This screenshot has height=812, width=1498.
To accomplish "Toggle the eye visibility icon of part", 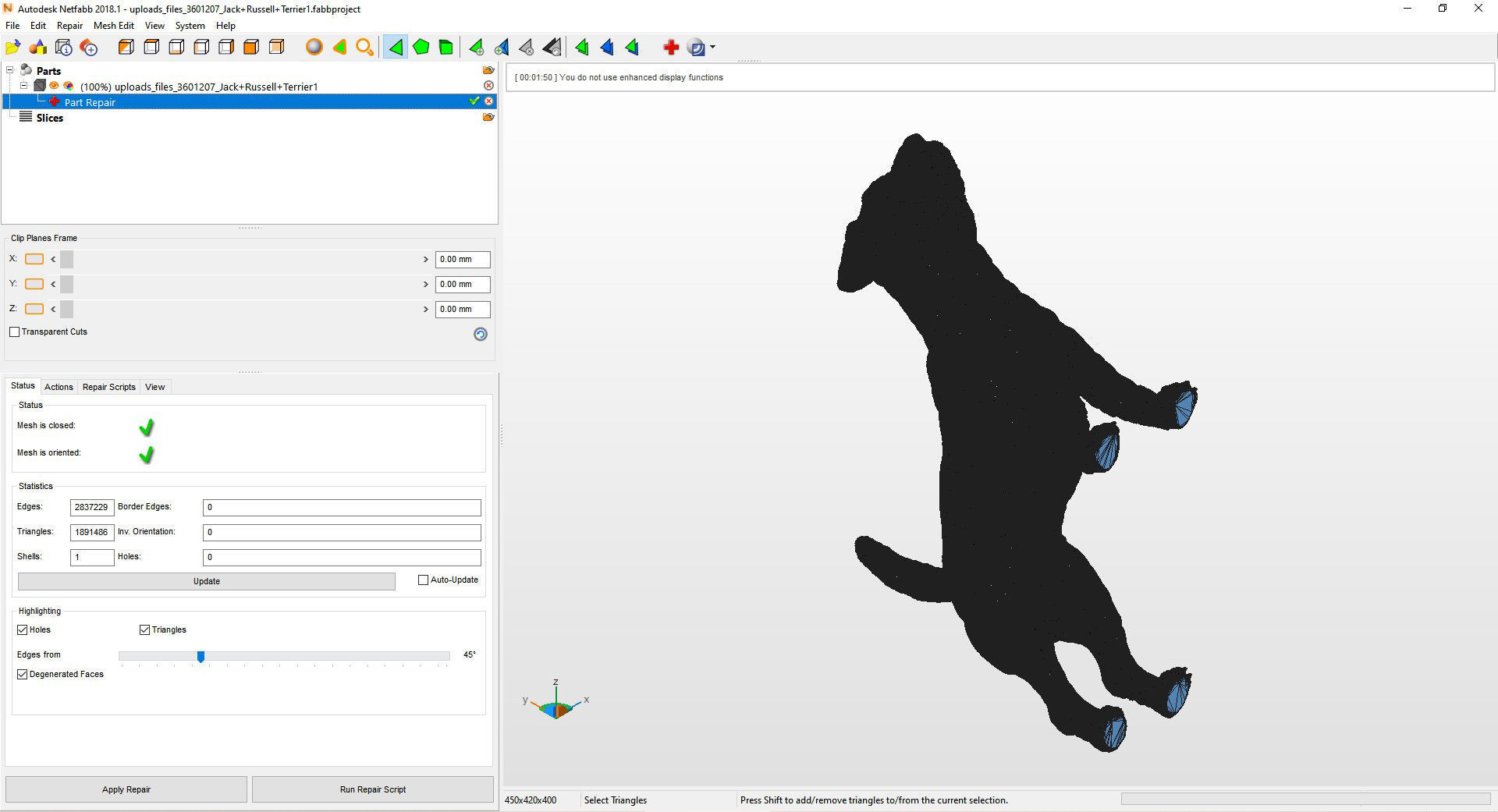I will coord(54,86).
